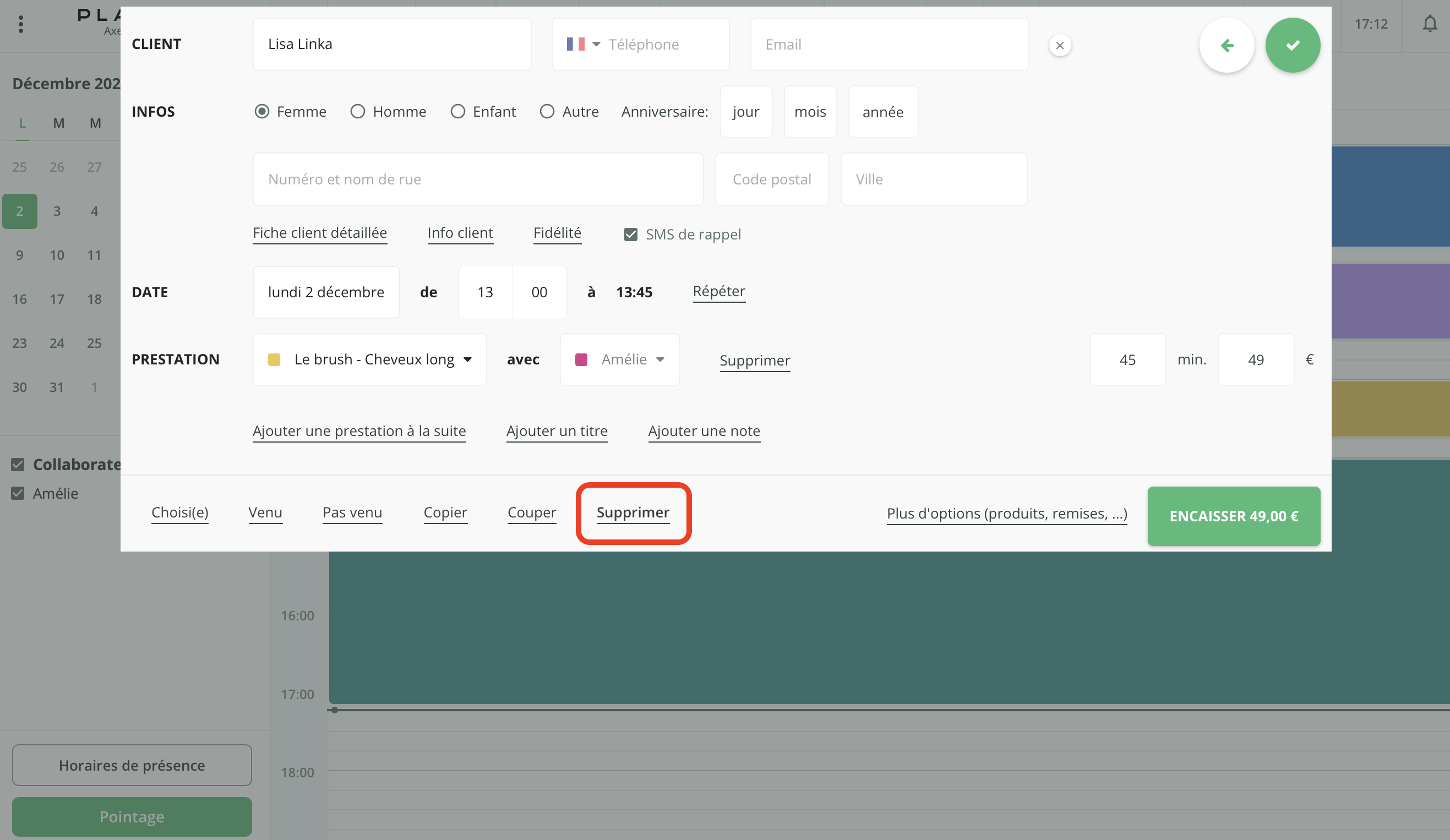Click the Copier option
The width and height of the screenshot is (1450, 840).
(x=445, y=512)
